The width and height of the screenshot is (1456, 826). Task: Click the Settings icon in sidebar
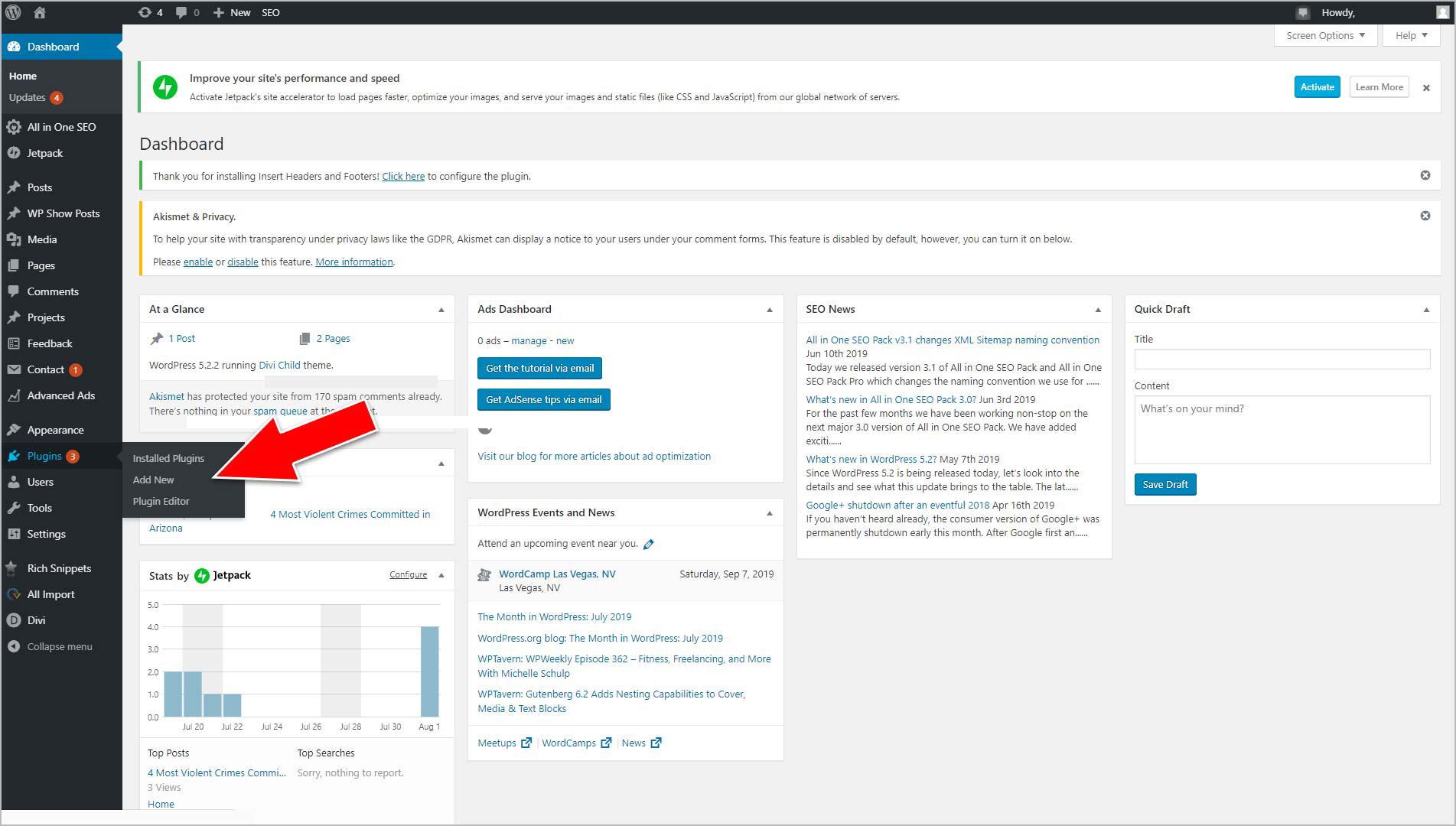pyautogui.click(x=14, y=534)
